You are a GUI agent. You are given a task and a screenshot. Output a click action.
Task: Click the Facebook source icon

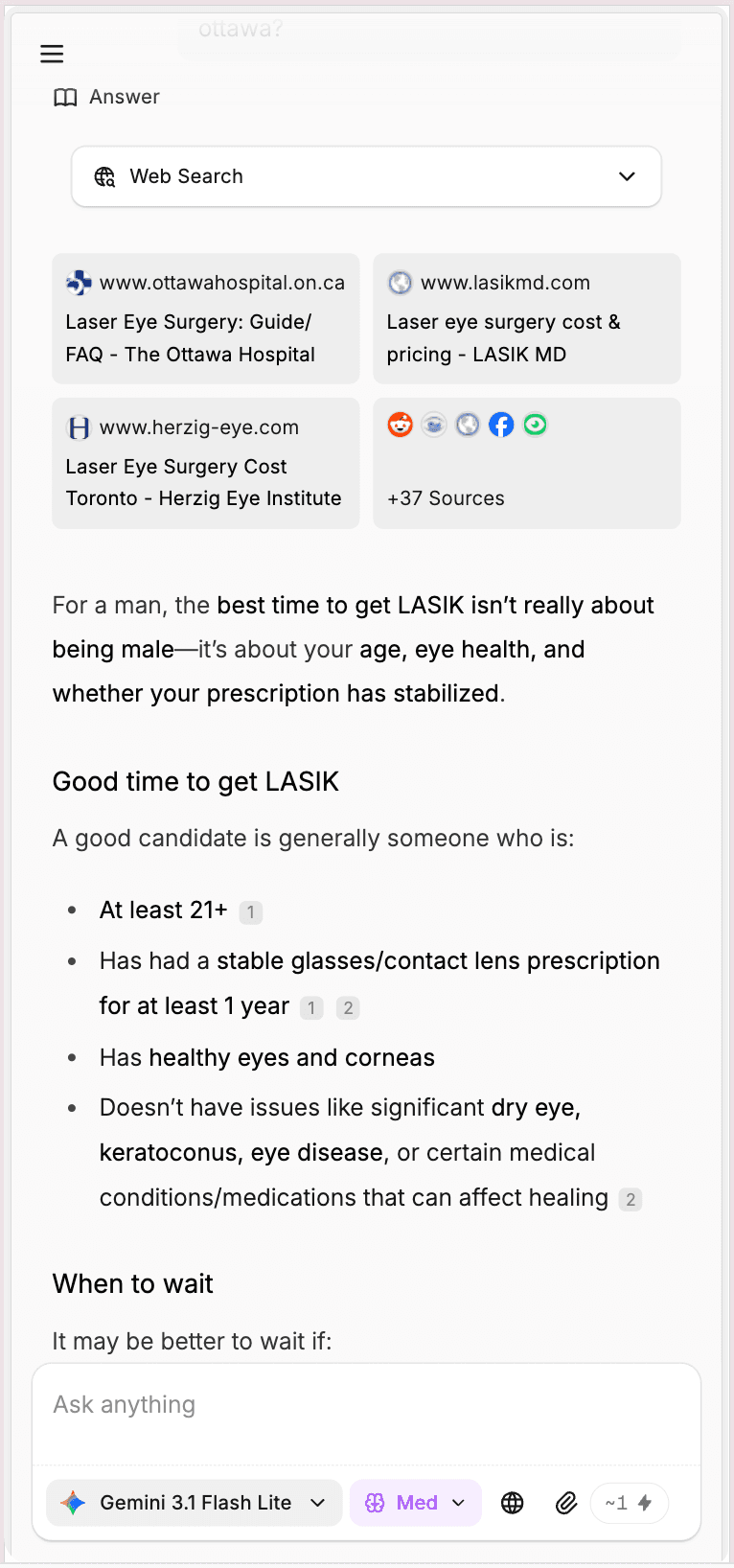[x=501, y=425]
